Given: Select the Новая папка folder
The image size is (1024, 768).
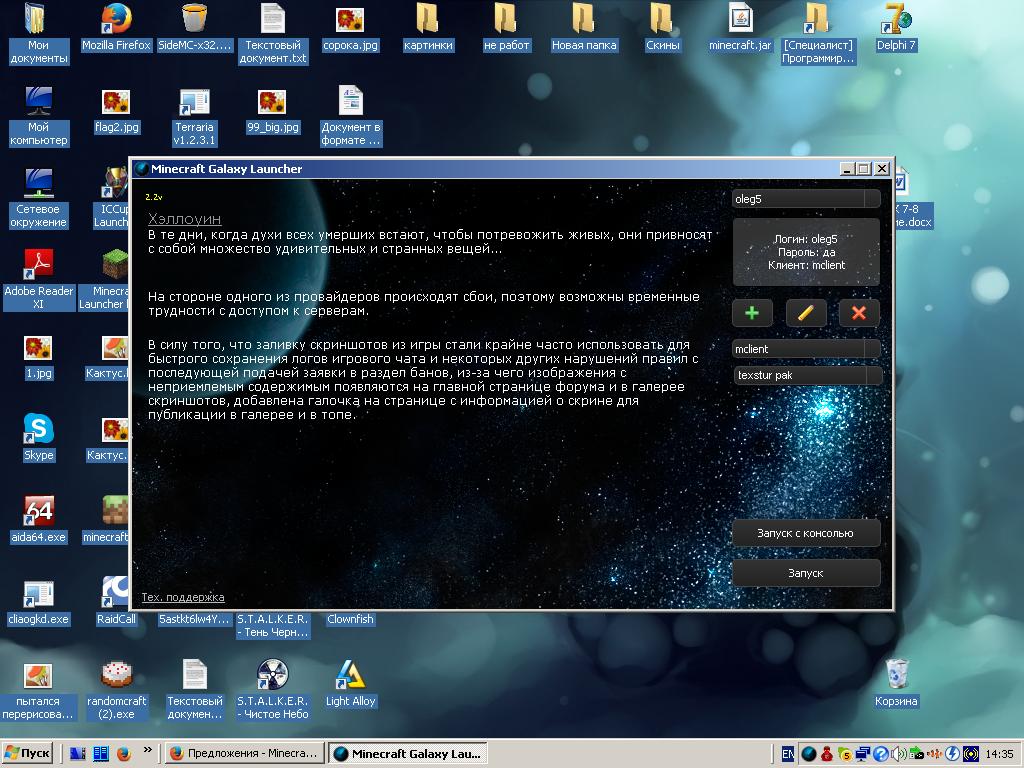Looking at the screenshot, I should [584, 28].
